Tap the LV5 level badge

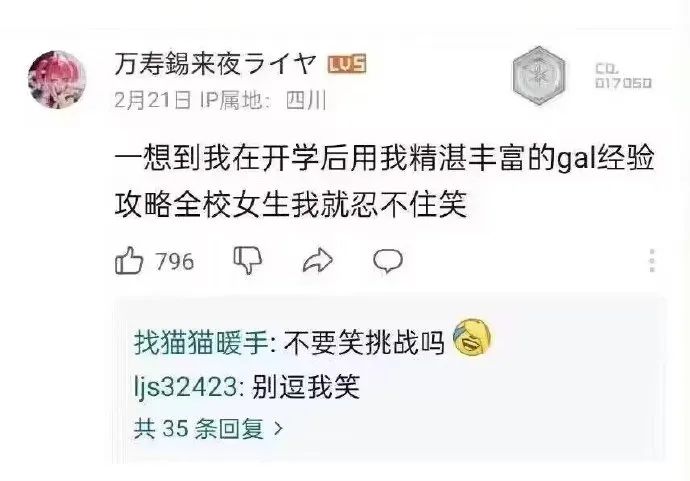[x=347, y=64]
